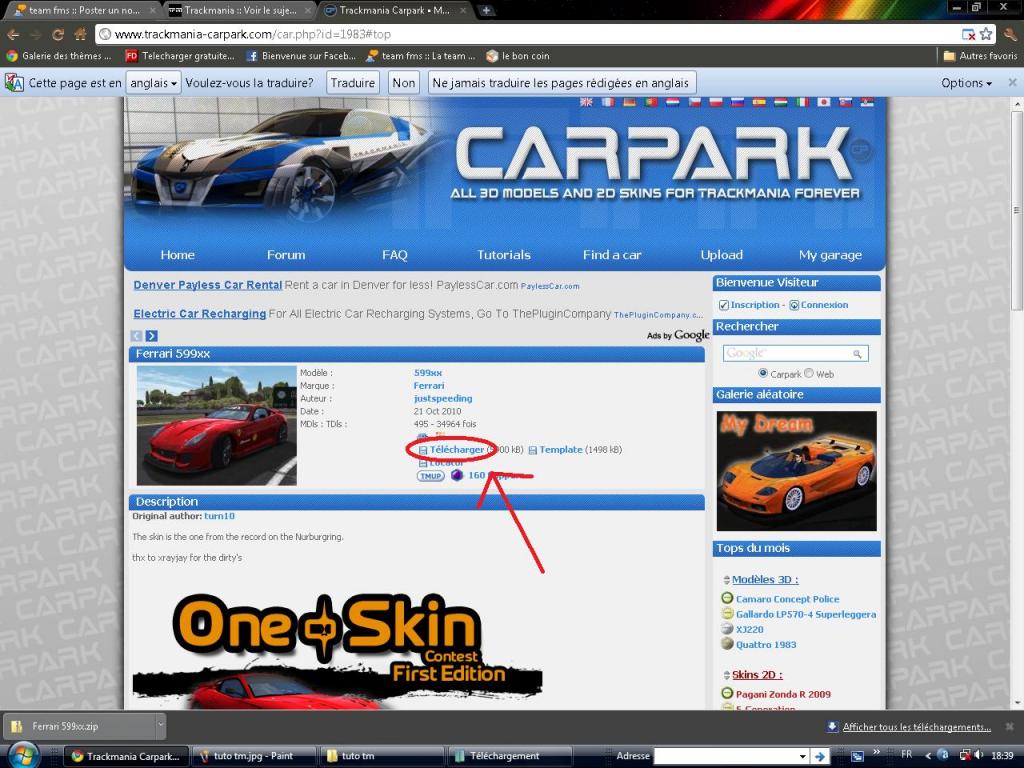The image size is (1024, 768).
Task: Open the Upload navigation menu item
Action: point(722,255)
